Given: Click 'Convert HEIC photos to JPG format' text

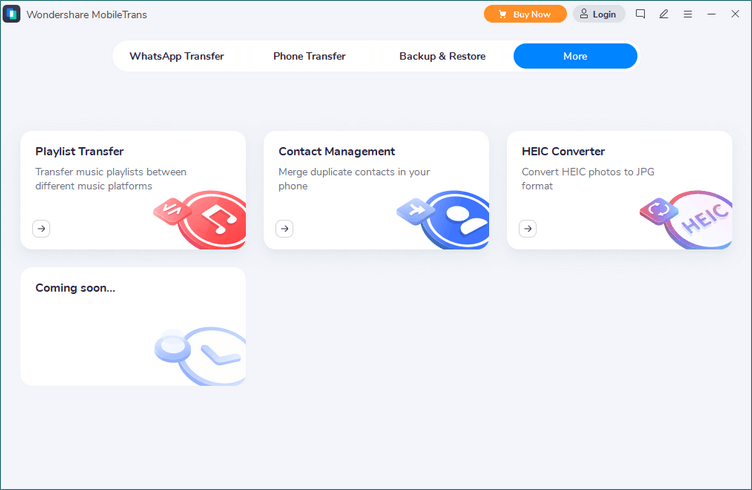Looking at the screenshot, I should [588, 179].
